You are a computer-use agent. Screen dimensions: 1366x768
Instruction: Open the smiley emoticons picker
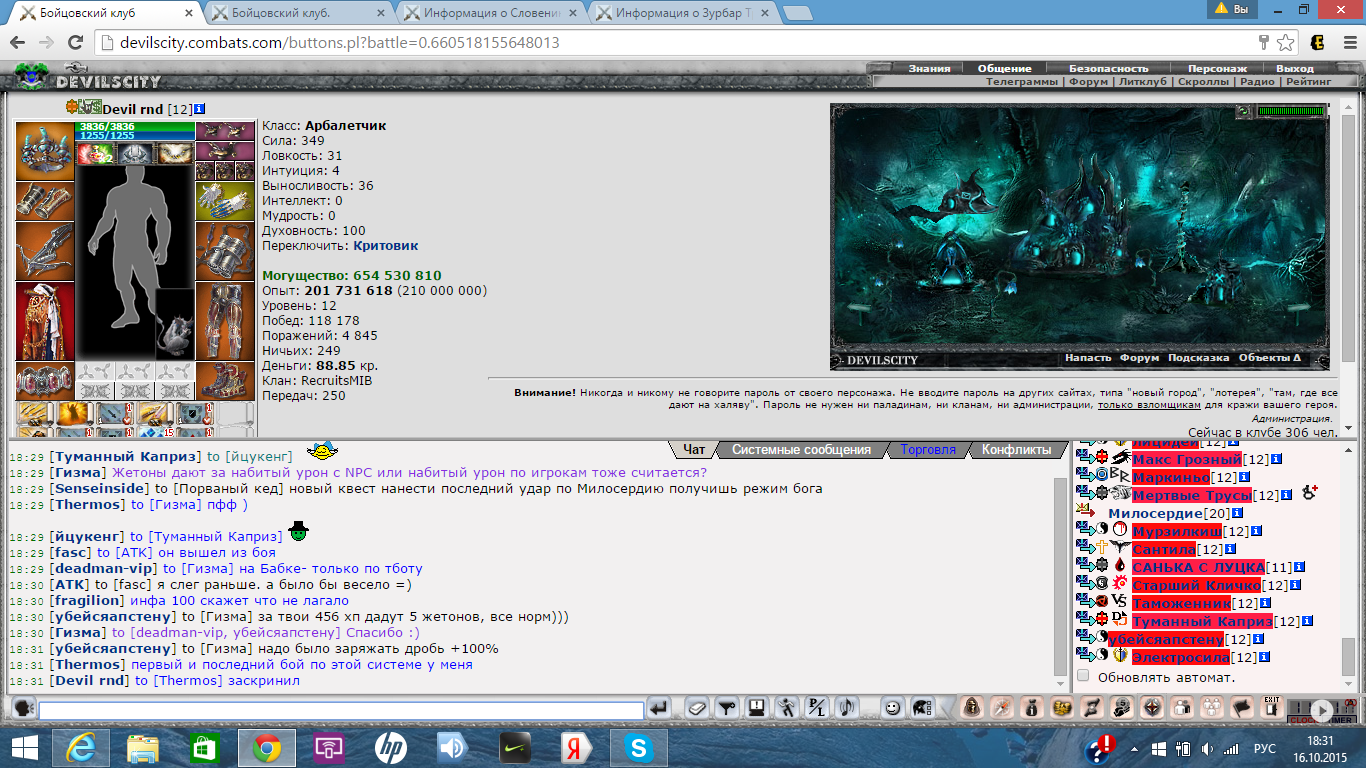(x=893, y=708)
